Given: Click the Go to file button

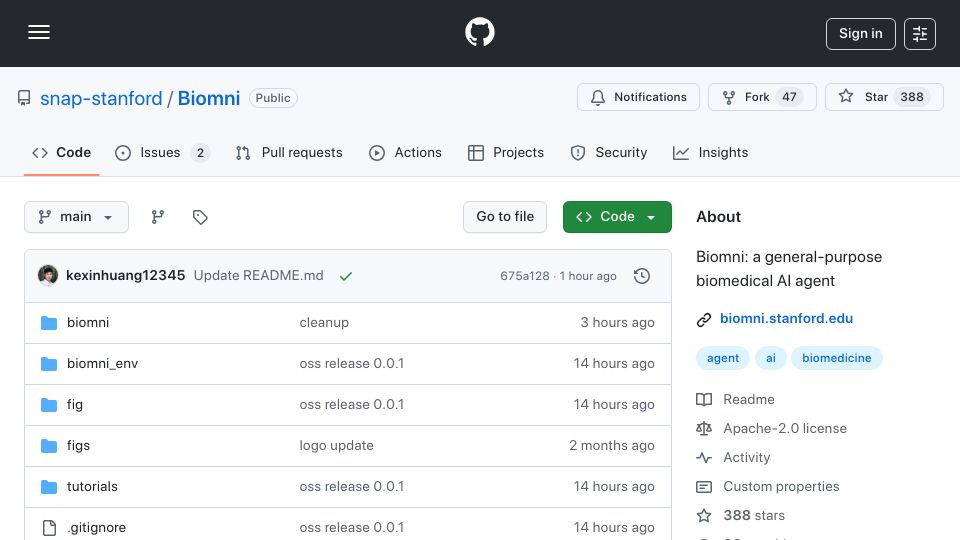Looking at the screenshot, I should coord(504,217).
